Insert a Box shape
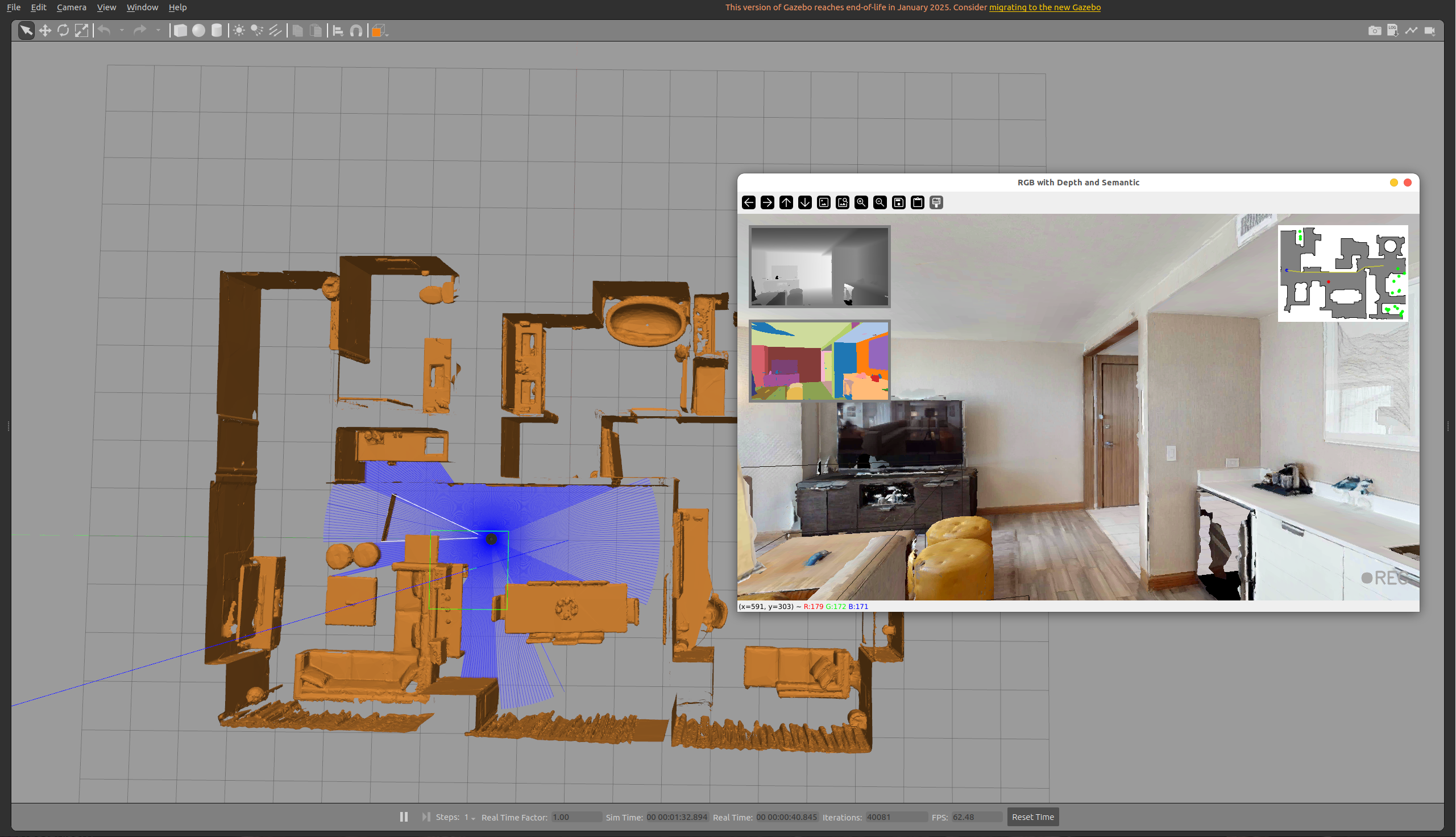Viewport: 1456px width, 837px height. pos(180,31)
